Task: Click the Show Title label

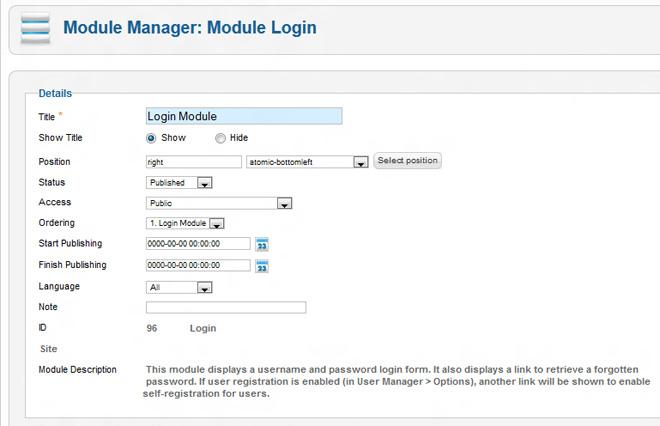Action: (60, 138)
